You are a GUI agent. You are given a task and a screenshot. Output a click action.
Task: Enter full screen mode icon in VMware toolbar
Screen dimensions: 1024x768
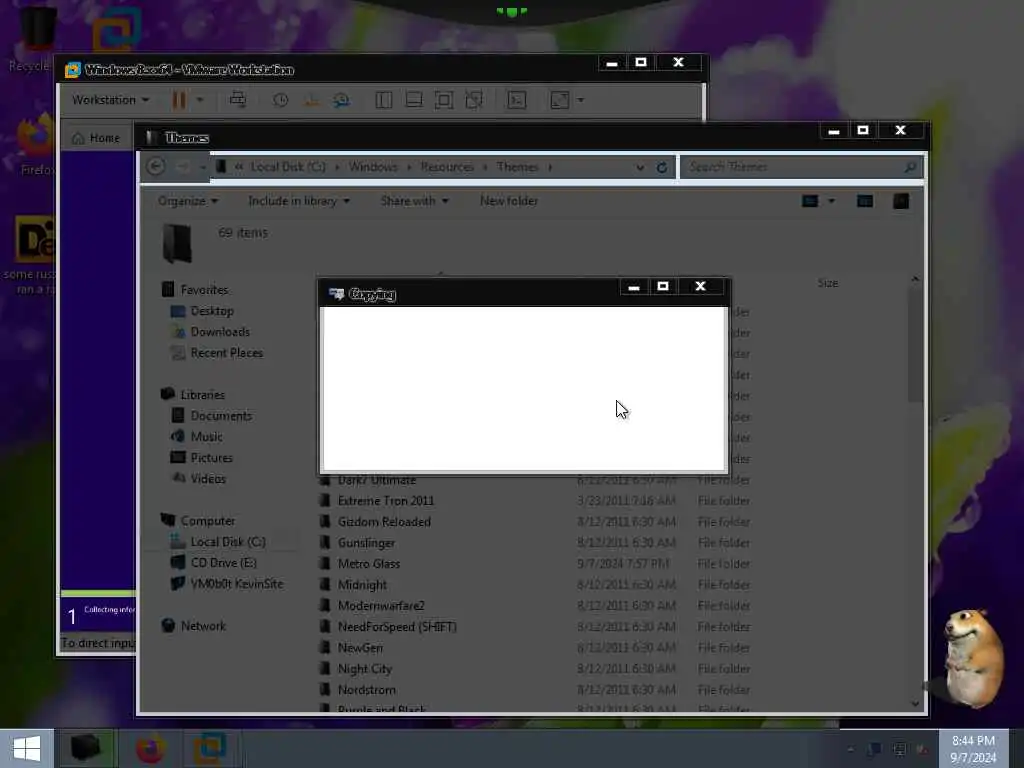point(443,100)
